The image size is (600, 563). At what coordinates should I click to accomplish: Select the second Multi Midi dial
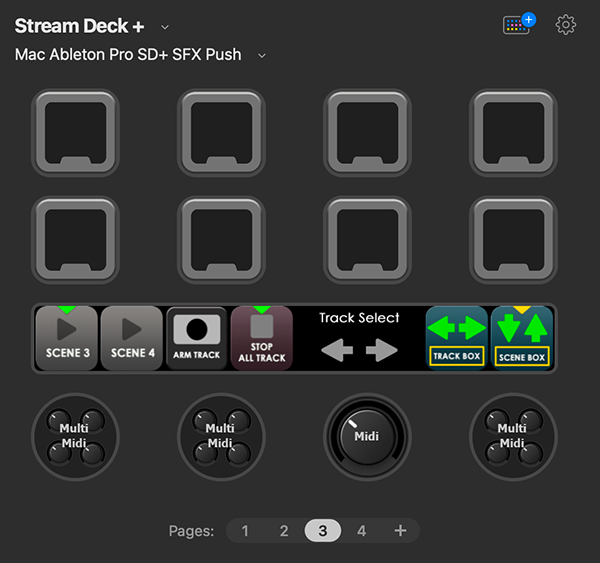tap(221, 437)
